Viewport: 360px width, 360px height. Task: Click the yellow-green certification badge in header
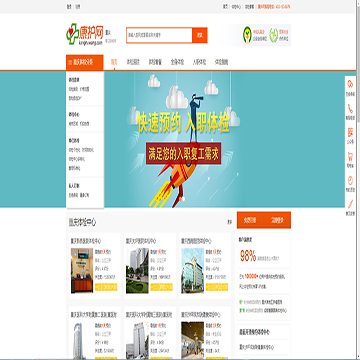pos(247,35)
